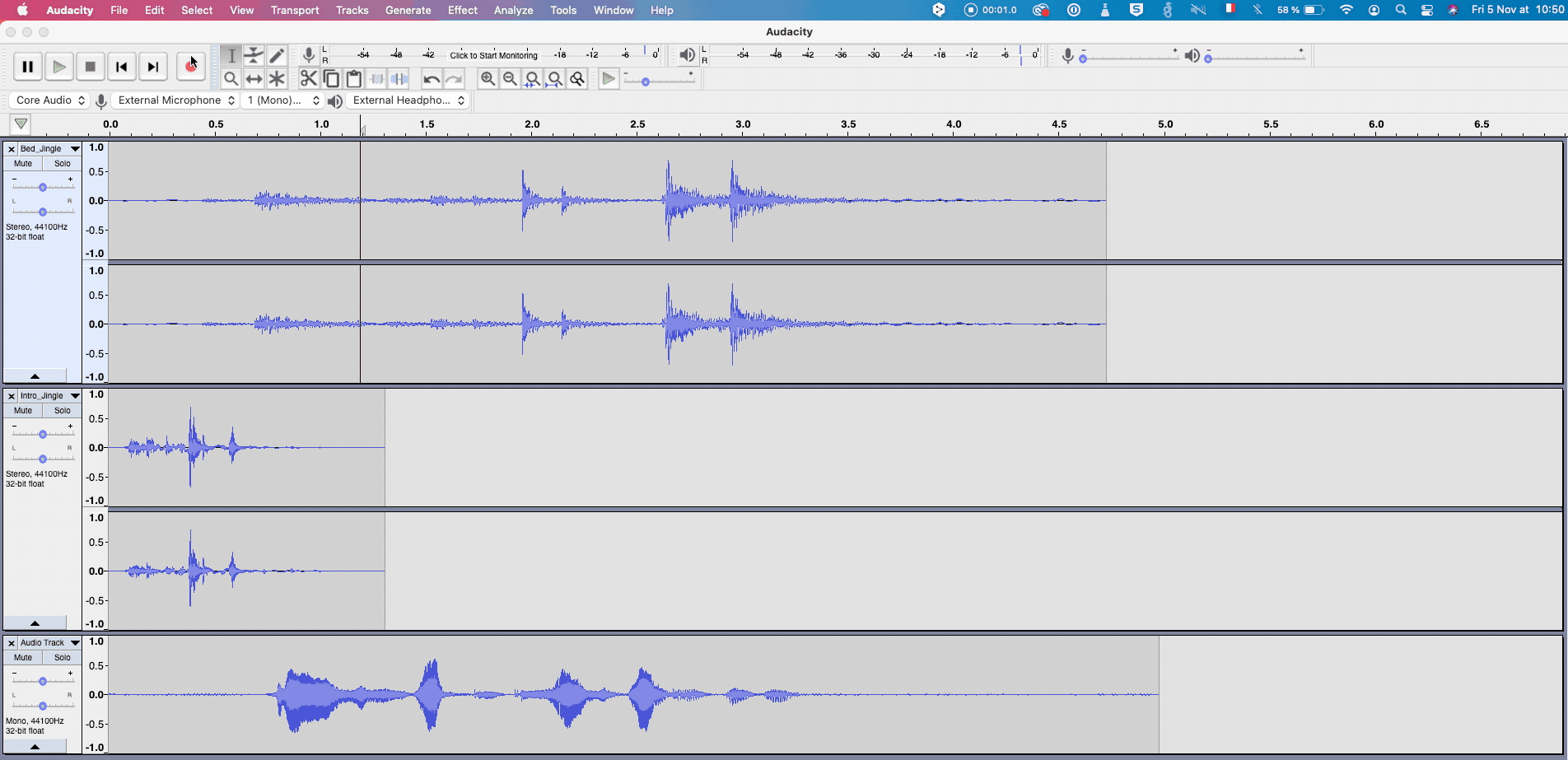Viewport: 1568px width, 760px height.
Task: Click the Bed_Jingle gain slider
Action: point(42,187)
